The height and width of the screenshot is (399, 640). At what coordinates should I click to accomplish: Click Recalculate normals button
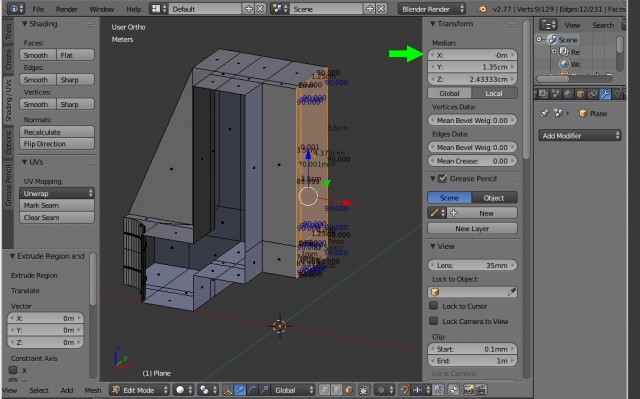click(x=57, y=132)
